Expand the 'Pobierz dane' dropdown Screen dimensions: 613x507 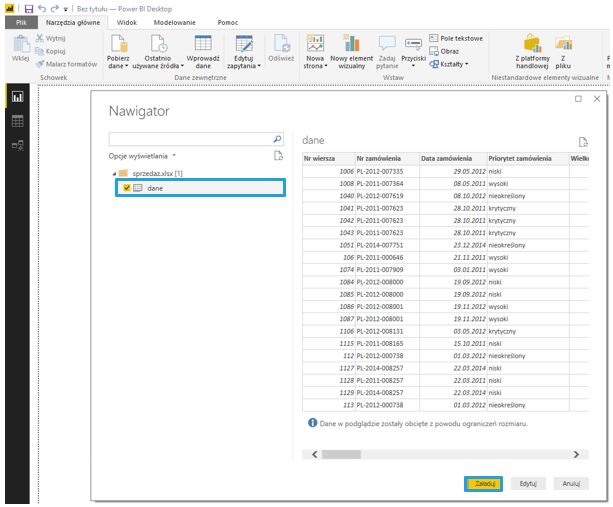[x=119, y=66]
